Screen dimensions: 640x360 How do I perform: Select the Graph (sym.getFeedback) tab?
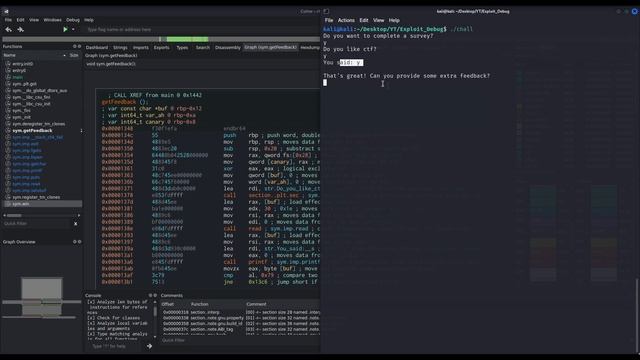(x=270, y=47)
